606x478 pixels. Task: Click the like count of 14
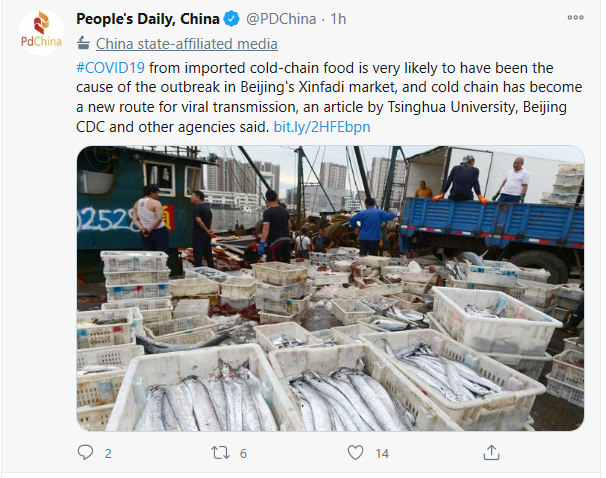[x=382, y=453]
